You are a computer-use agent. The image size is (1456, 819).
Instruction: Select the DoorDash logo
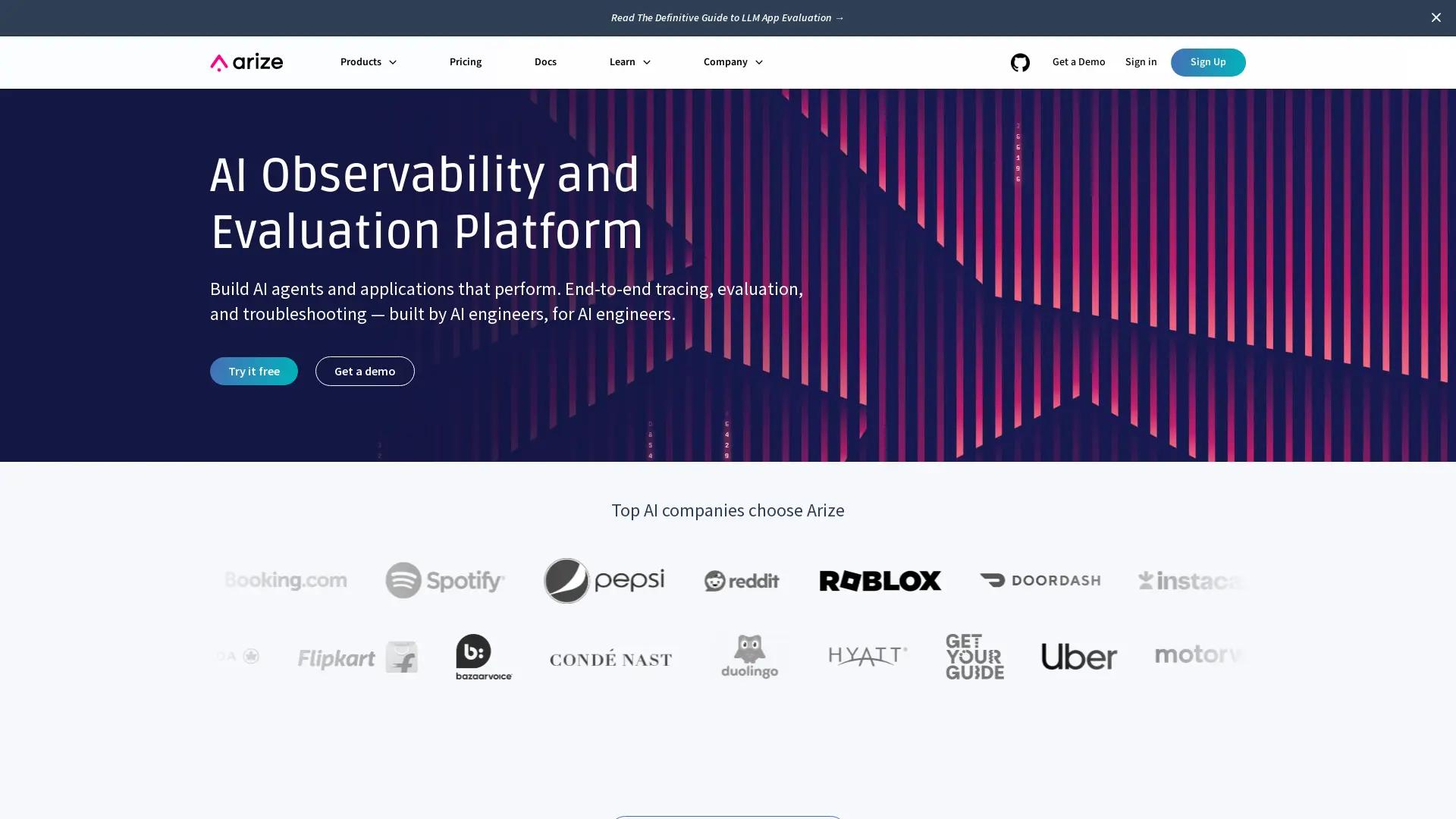1040,580
